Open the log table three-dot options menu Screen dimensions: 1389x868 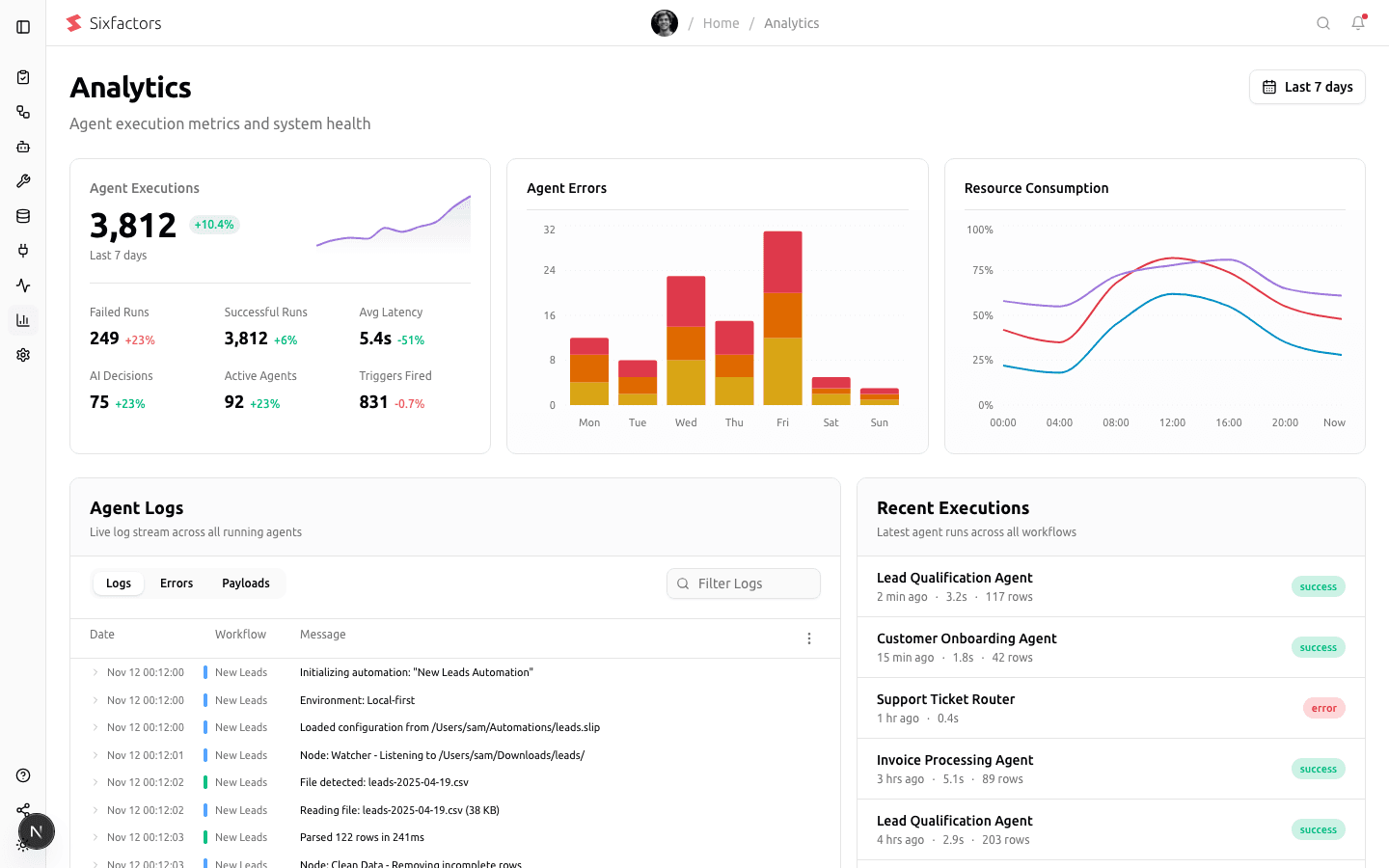(x=809, y=638)
